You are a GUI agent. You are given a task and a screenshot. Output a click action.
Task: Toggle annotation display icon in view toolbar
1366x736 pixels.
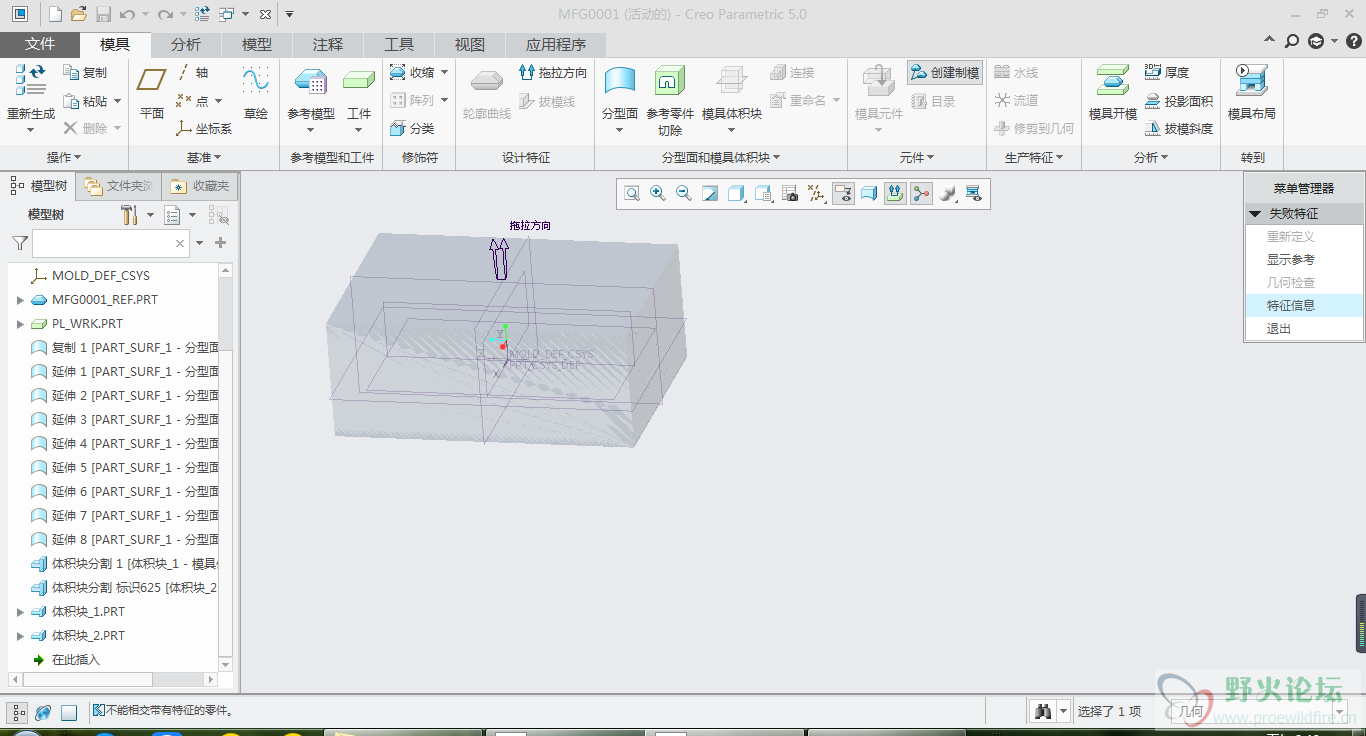843,193
